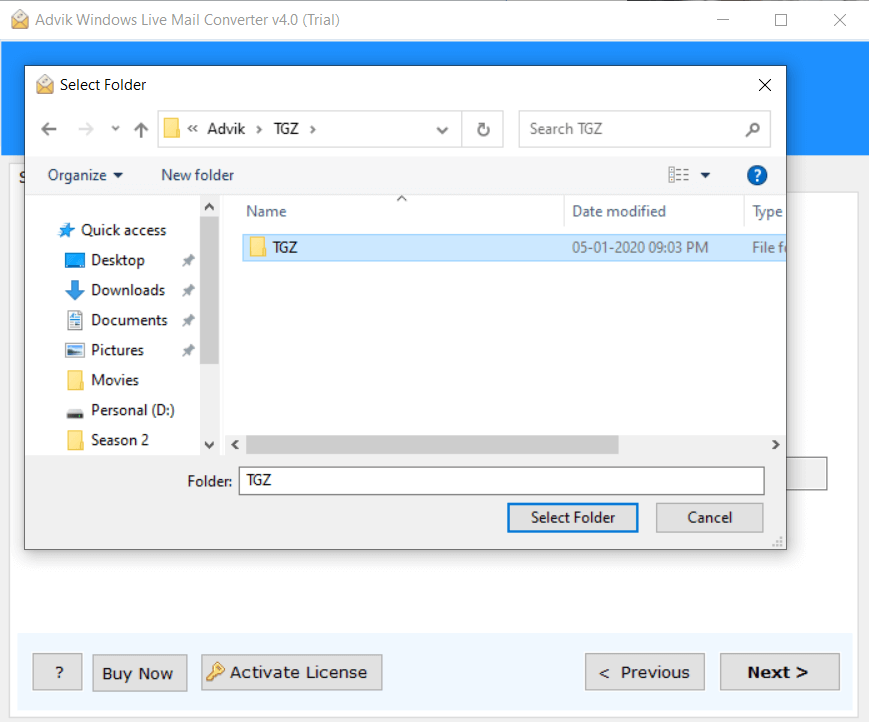Viewport: 869px width, 722px height.
Task: Open Quick access in the navigation pane
Action: 119,230
